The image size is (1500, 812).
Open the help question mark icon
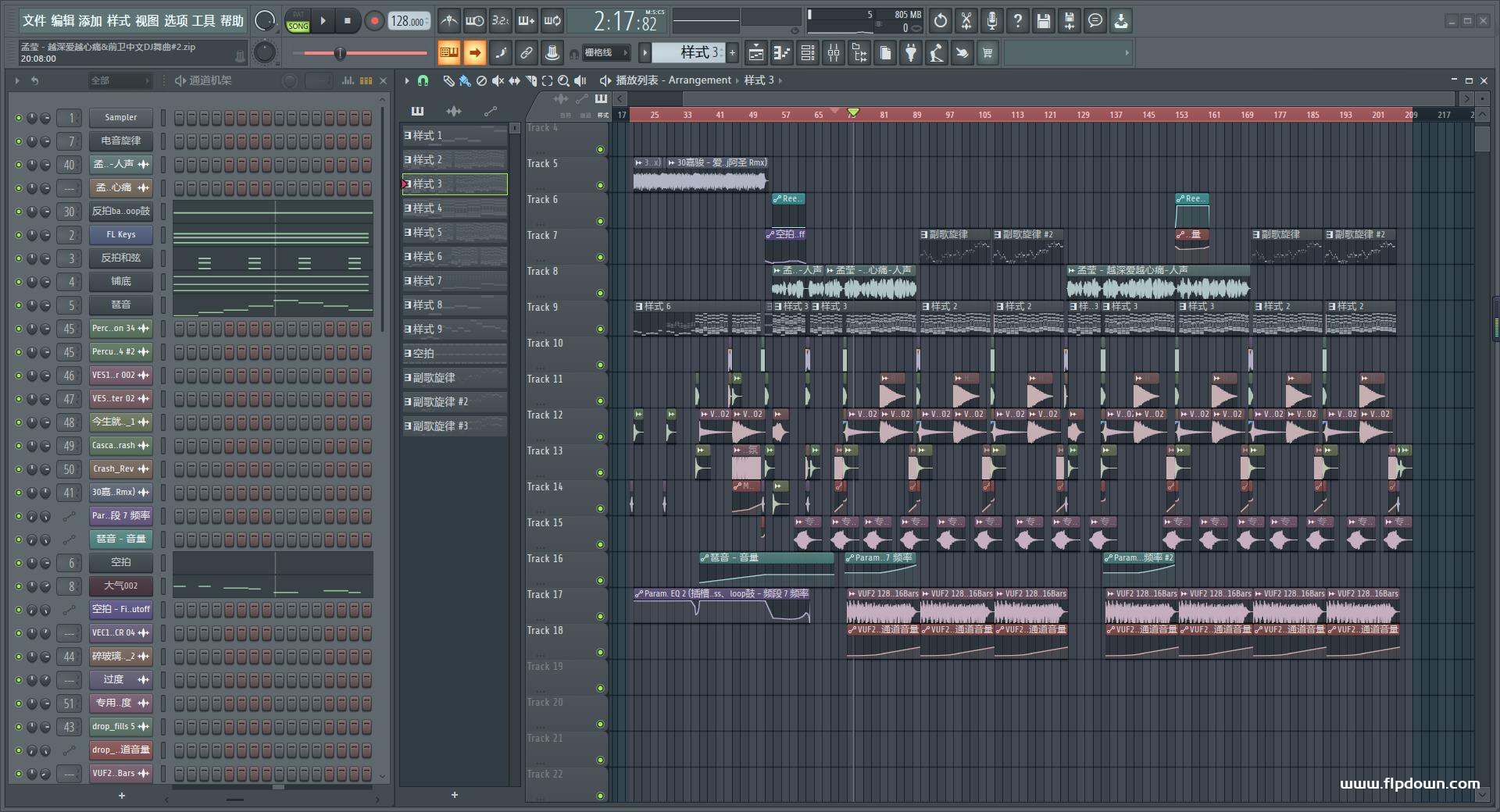tap(1018, 21)
